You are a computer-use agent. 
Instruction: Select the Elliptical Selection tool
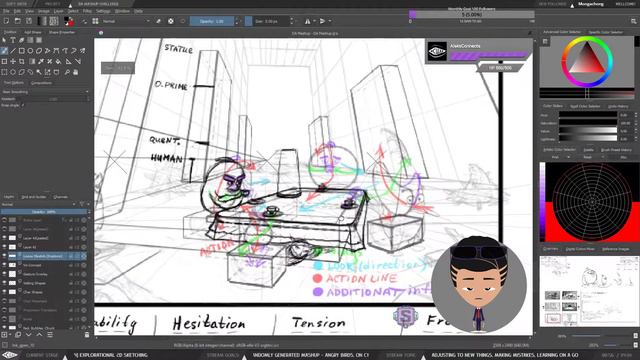(x=13, y=72)
